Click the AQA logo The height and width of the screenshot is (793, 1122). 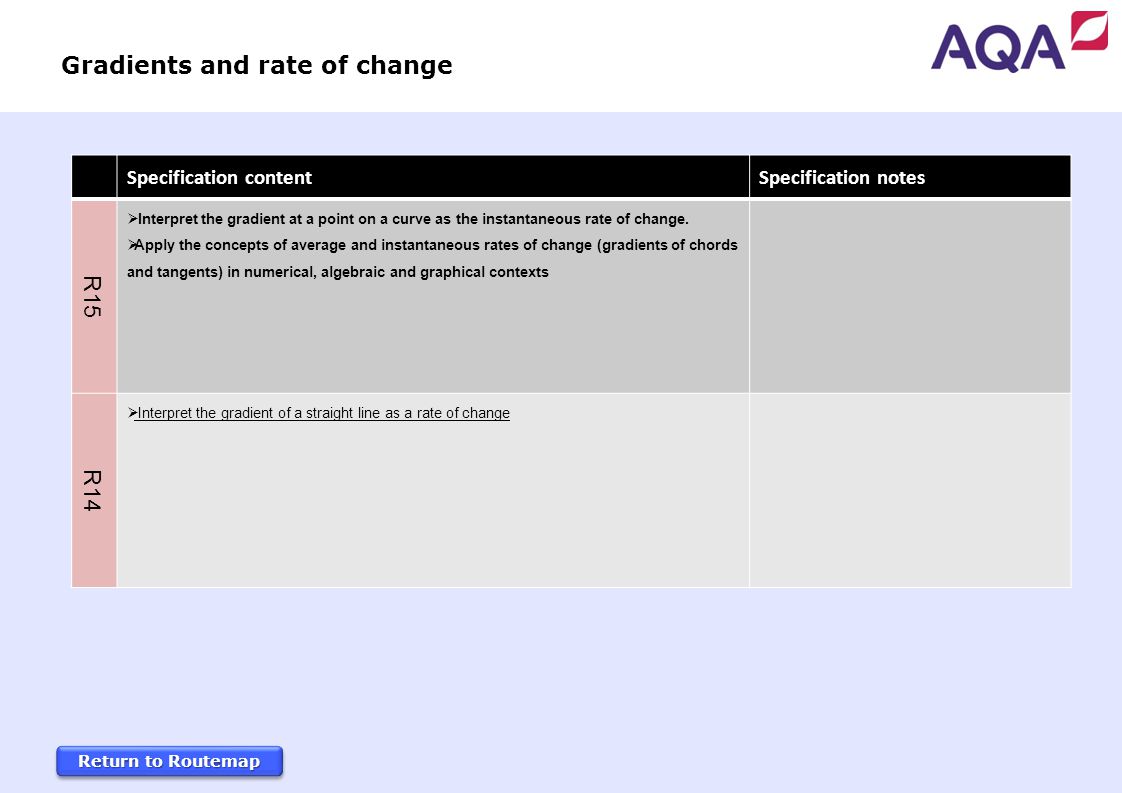pyautogui.click(x=1019, y=42)
